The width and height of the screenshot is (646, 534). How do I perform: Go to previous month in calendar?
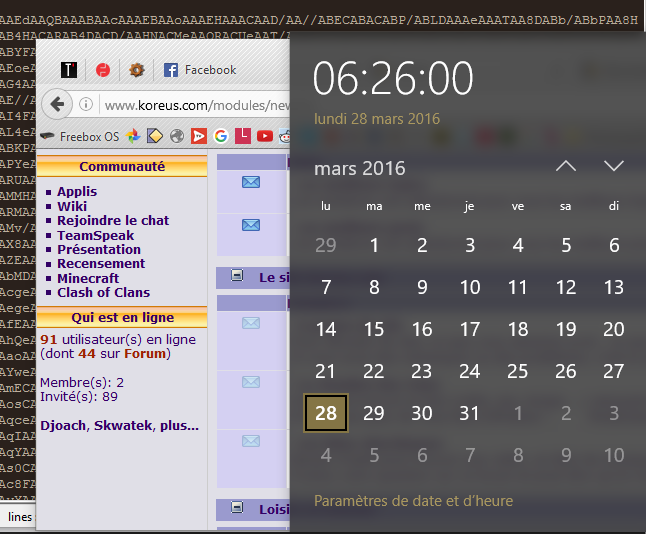point(566,166)
